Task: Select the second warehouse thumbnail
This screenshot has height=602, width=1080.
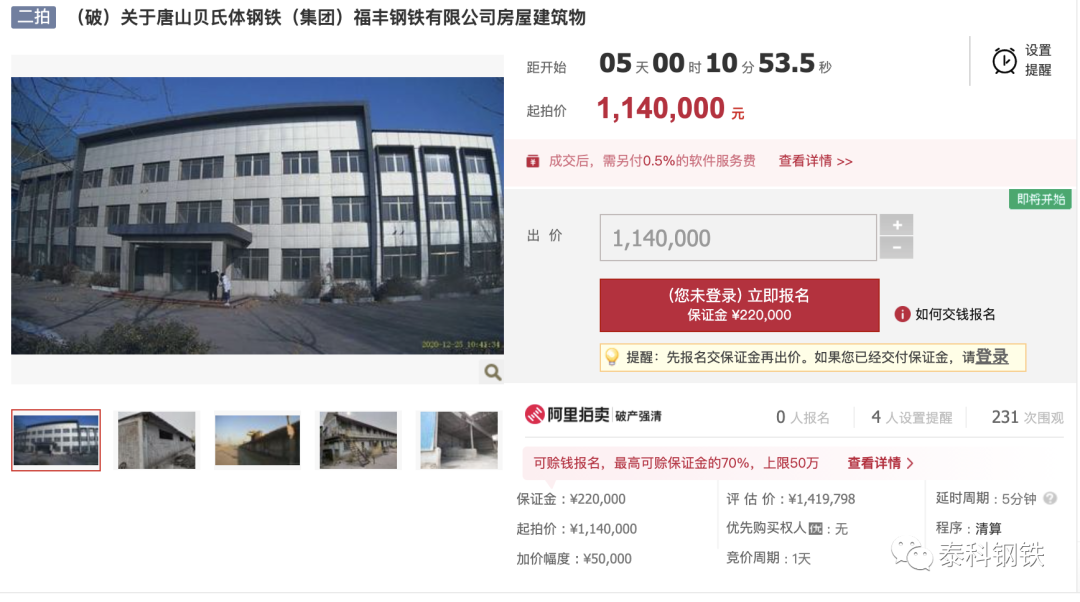Action: pyautogui.click(x=156, y=440)
